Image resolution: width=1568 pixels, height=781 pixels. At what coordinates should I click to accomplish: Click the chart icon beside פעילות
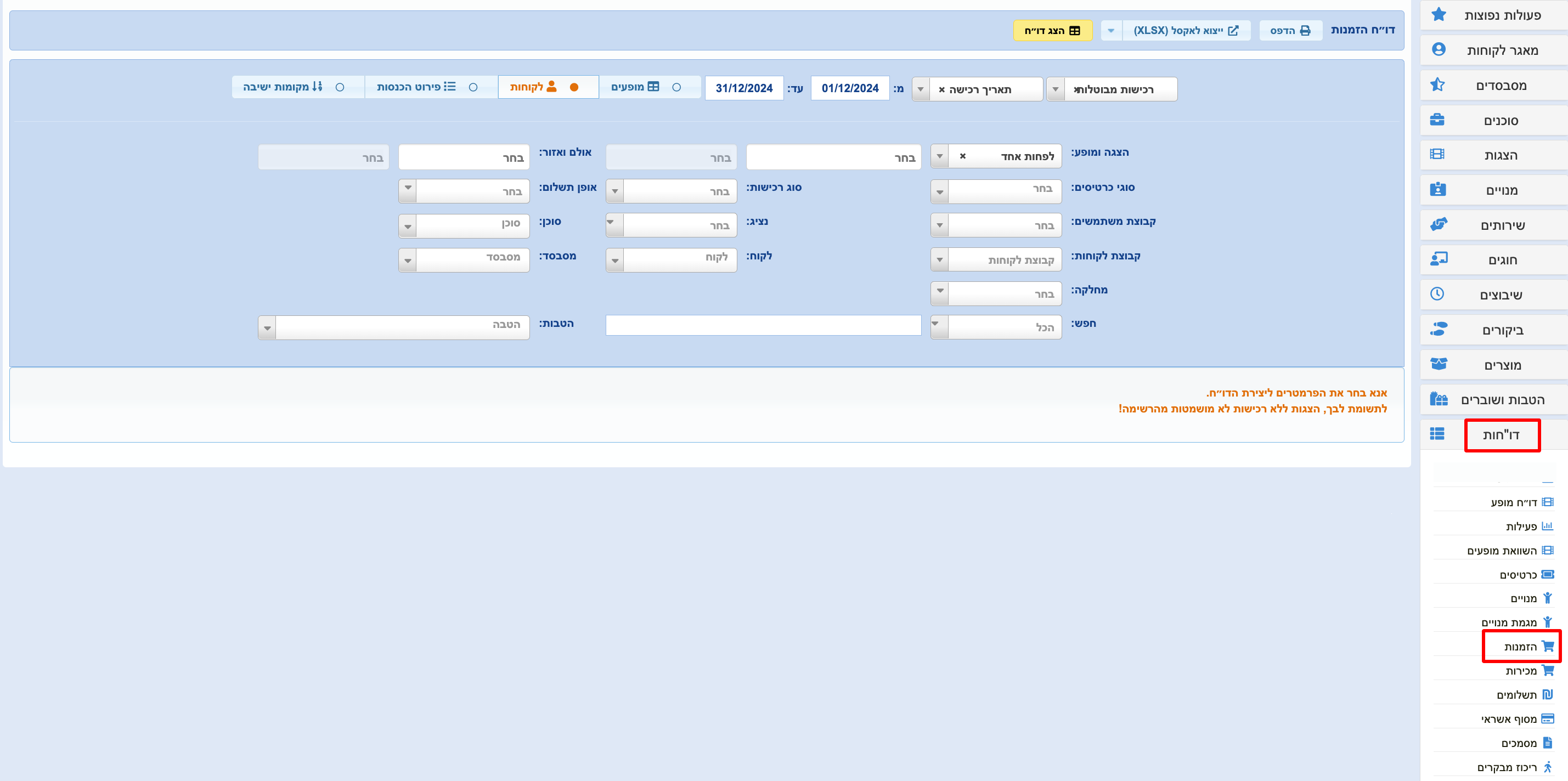point(1547,526)
